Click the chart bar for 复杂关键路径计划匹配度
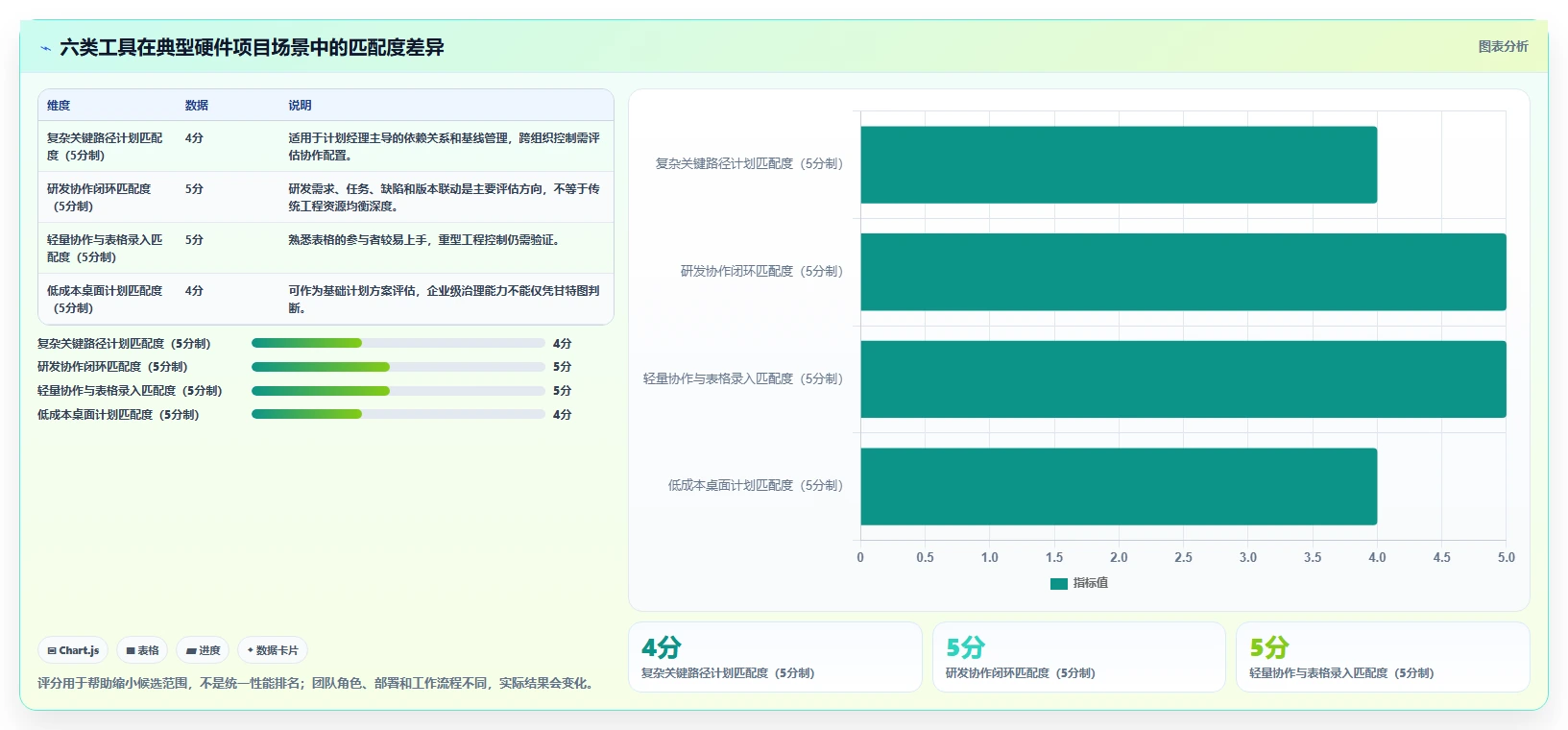Image resolution: width=1568 pixels, height=730 pixels. click(1119, 164)
